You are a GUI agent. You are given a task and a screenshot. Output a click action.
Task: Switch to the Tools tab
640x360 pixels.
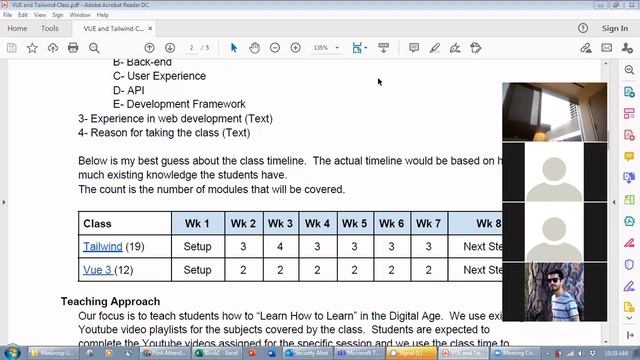pos(49,28)
